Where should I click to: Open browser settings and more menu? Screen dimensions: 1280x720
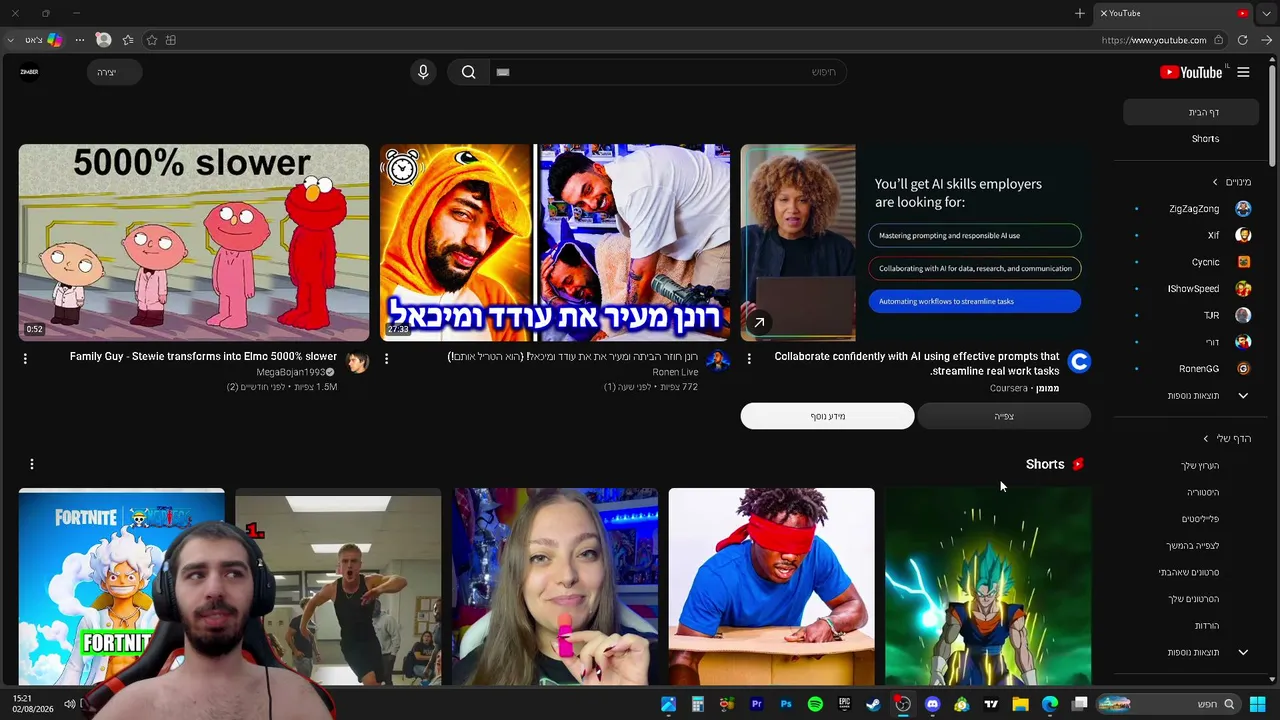80,40
